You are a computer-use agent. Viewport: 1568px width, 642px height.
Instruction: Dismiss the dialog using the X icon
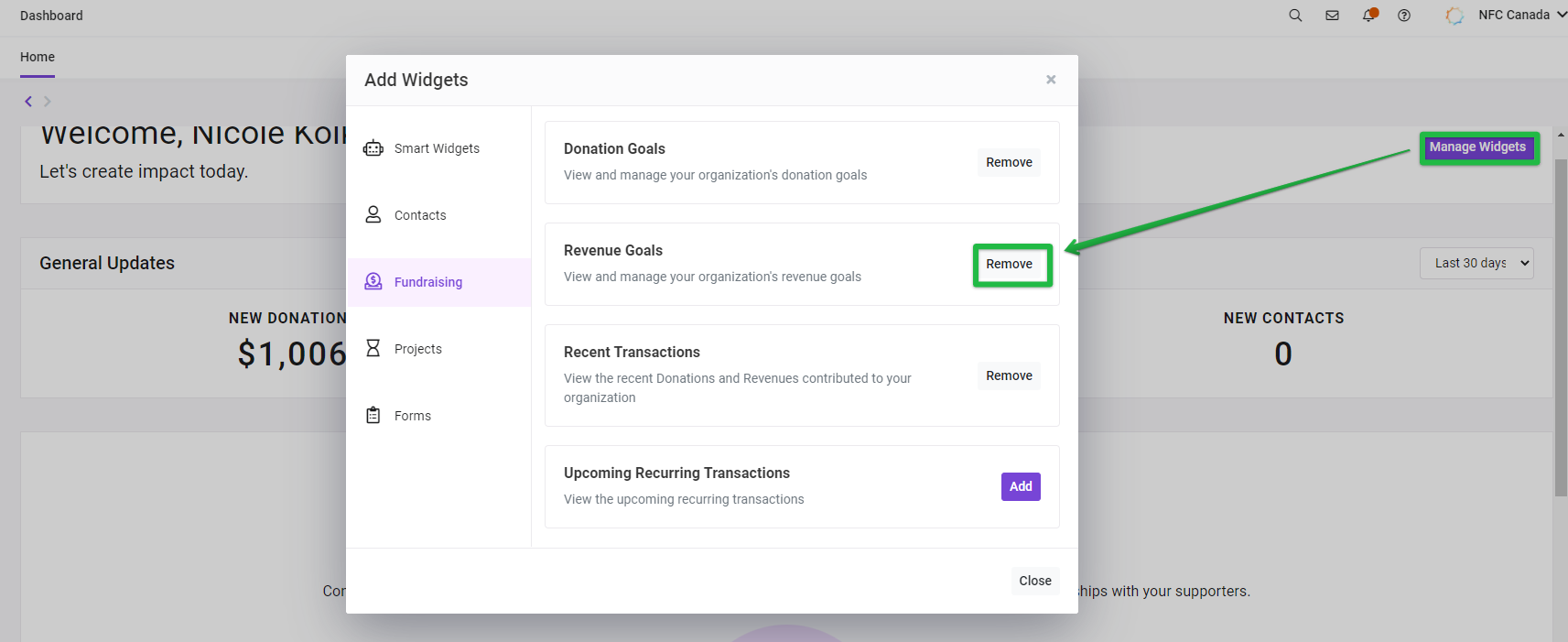pyautogui.click(x=1051, y=80)
